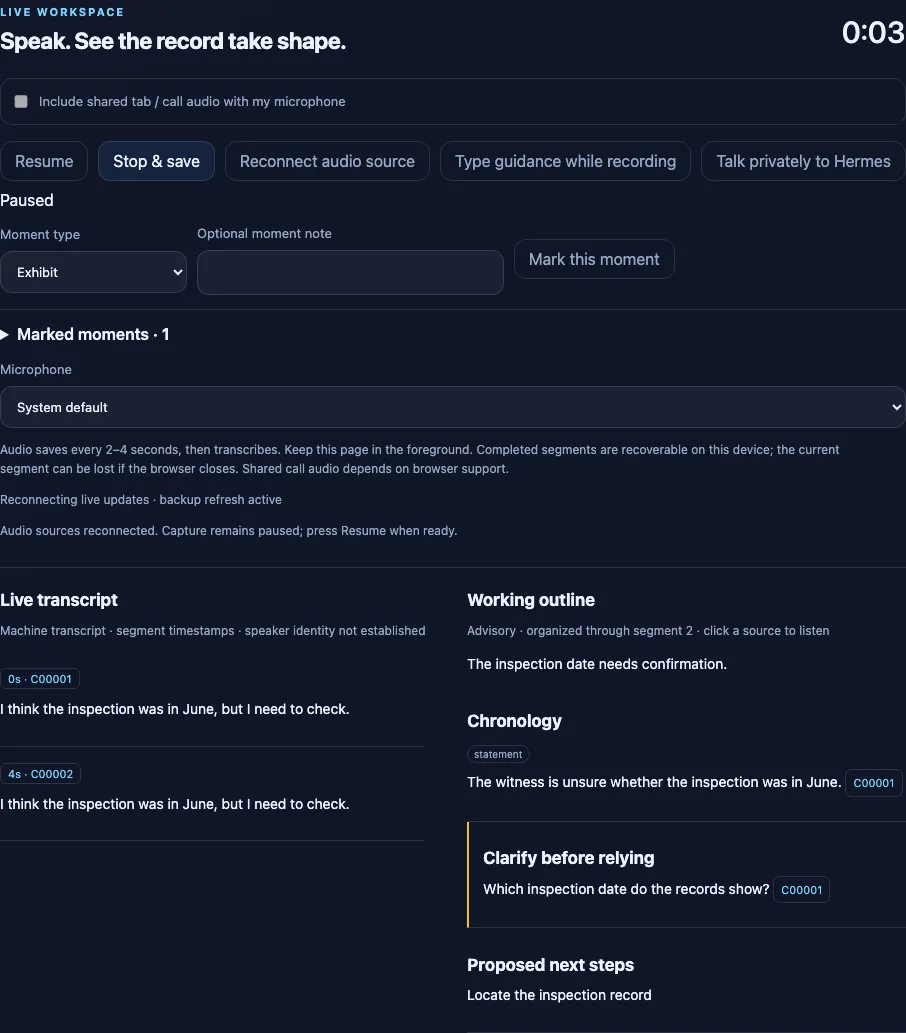The height and width of the screenshot is (1033, 906).
Task: Resume the paused recording
Action: (44, 161)
